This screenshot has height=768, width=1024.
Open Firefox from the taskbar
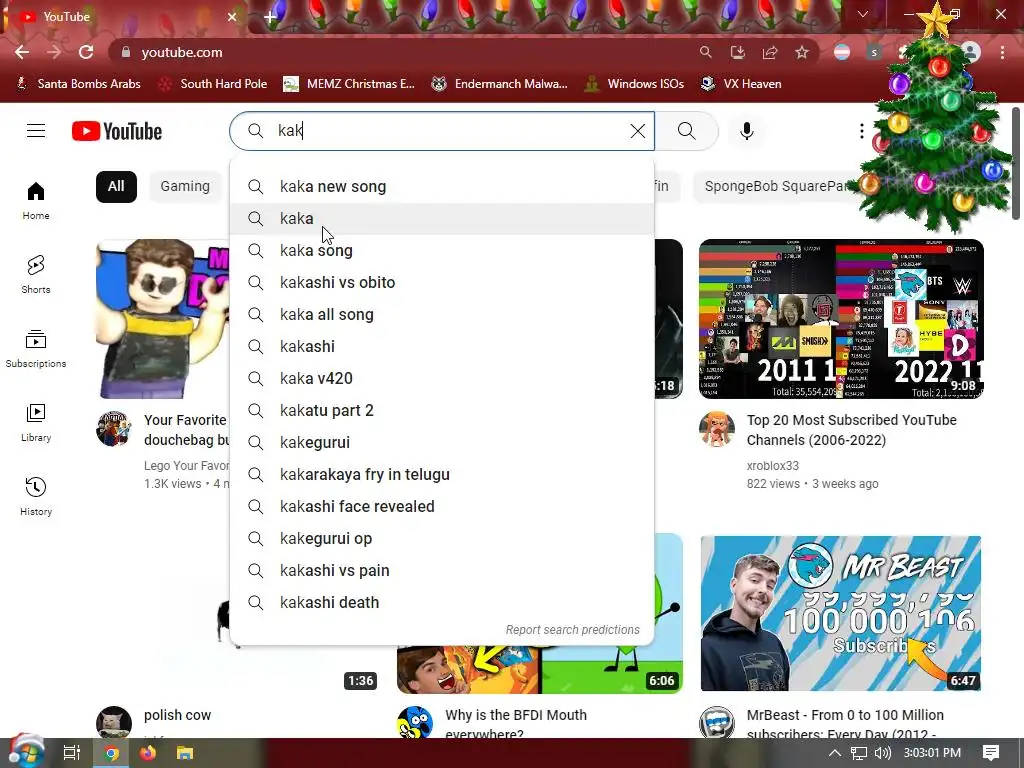(x=148, y=754)
